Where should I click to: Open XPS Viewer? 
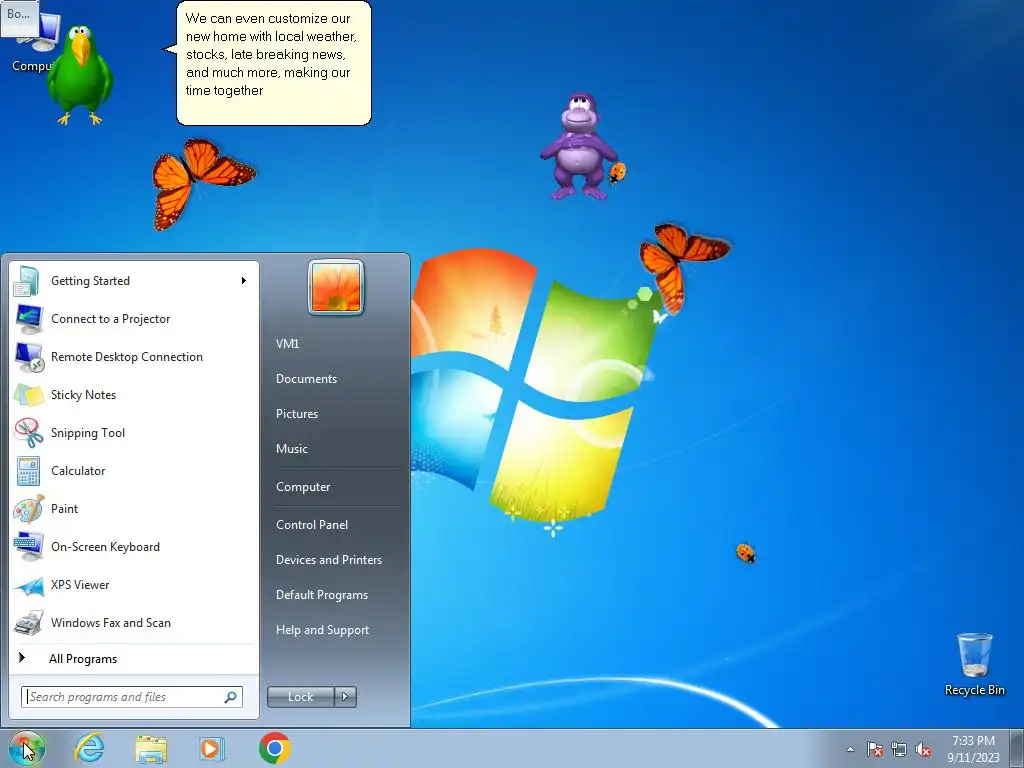tap(134, 584)
